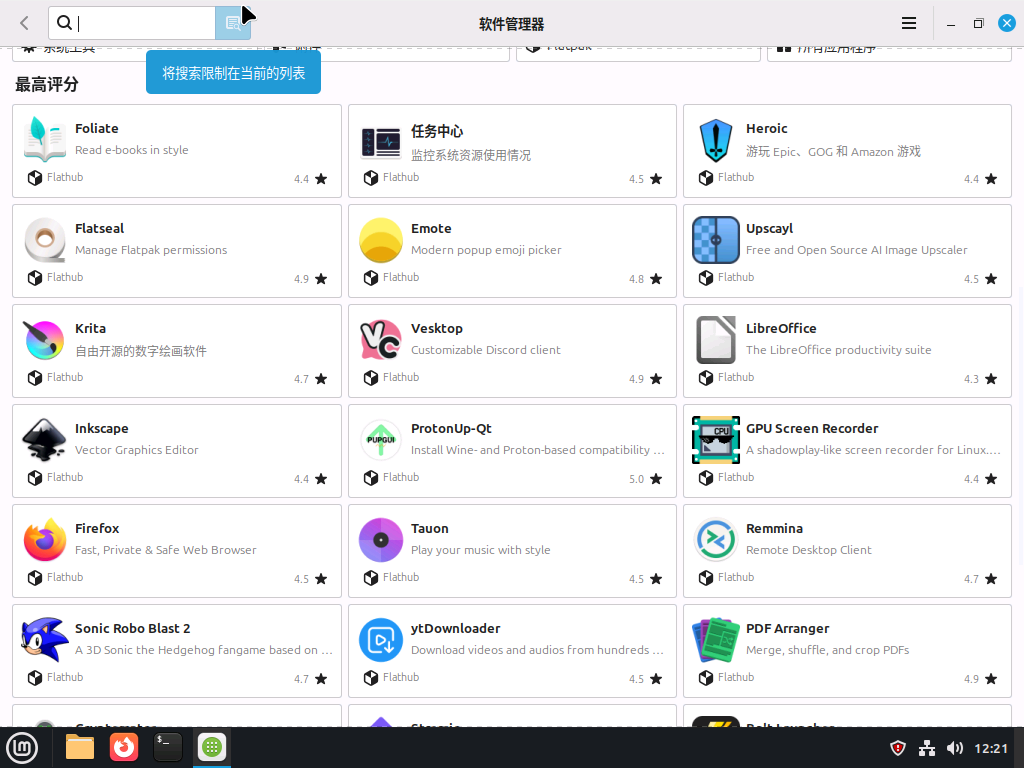Select the Firefox app icon
Screen dimensions: 1024x768
(44, 539)
